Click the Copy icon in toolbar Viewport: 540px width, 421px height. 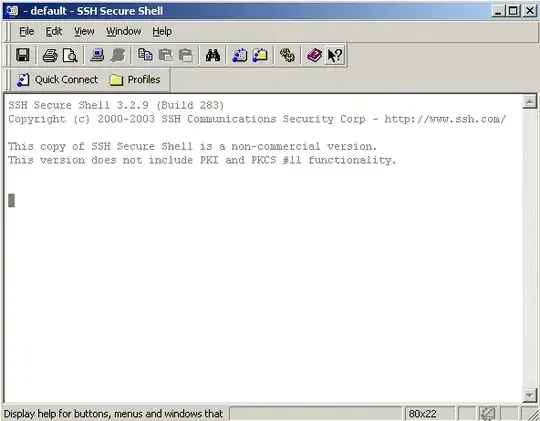point(145,55)
